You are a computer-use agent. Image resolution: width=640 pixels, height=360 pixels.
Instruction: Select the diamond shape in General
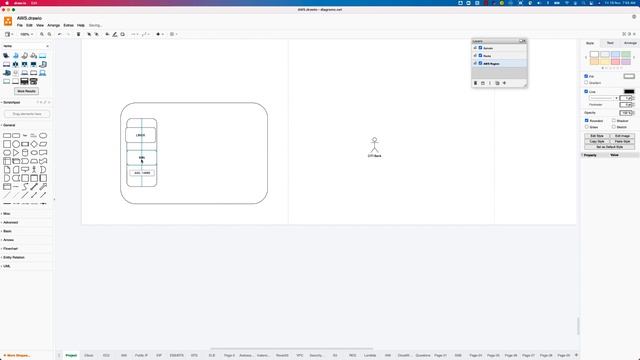(34, 144)
